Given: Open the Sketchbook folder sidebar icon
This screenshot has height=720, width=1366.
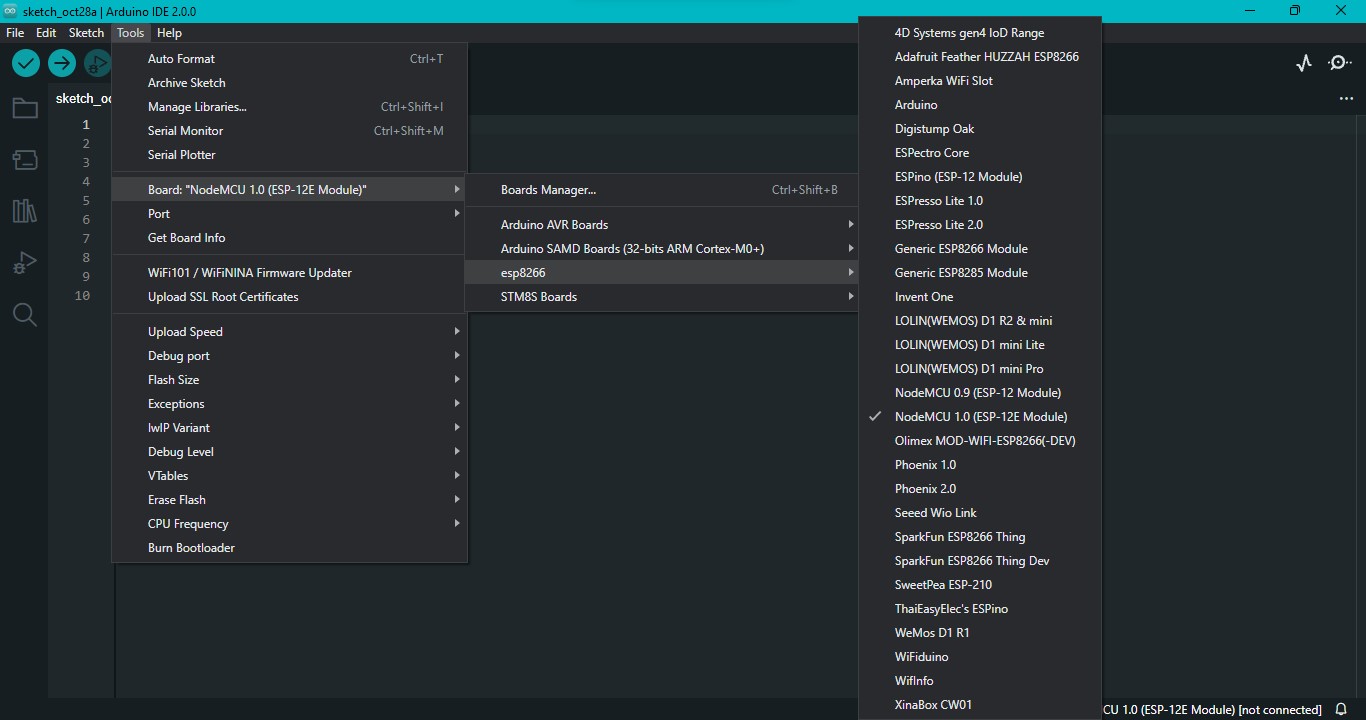Looking at the screenshot, I should [x=24, y=108].
